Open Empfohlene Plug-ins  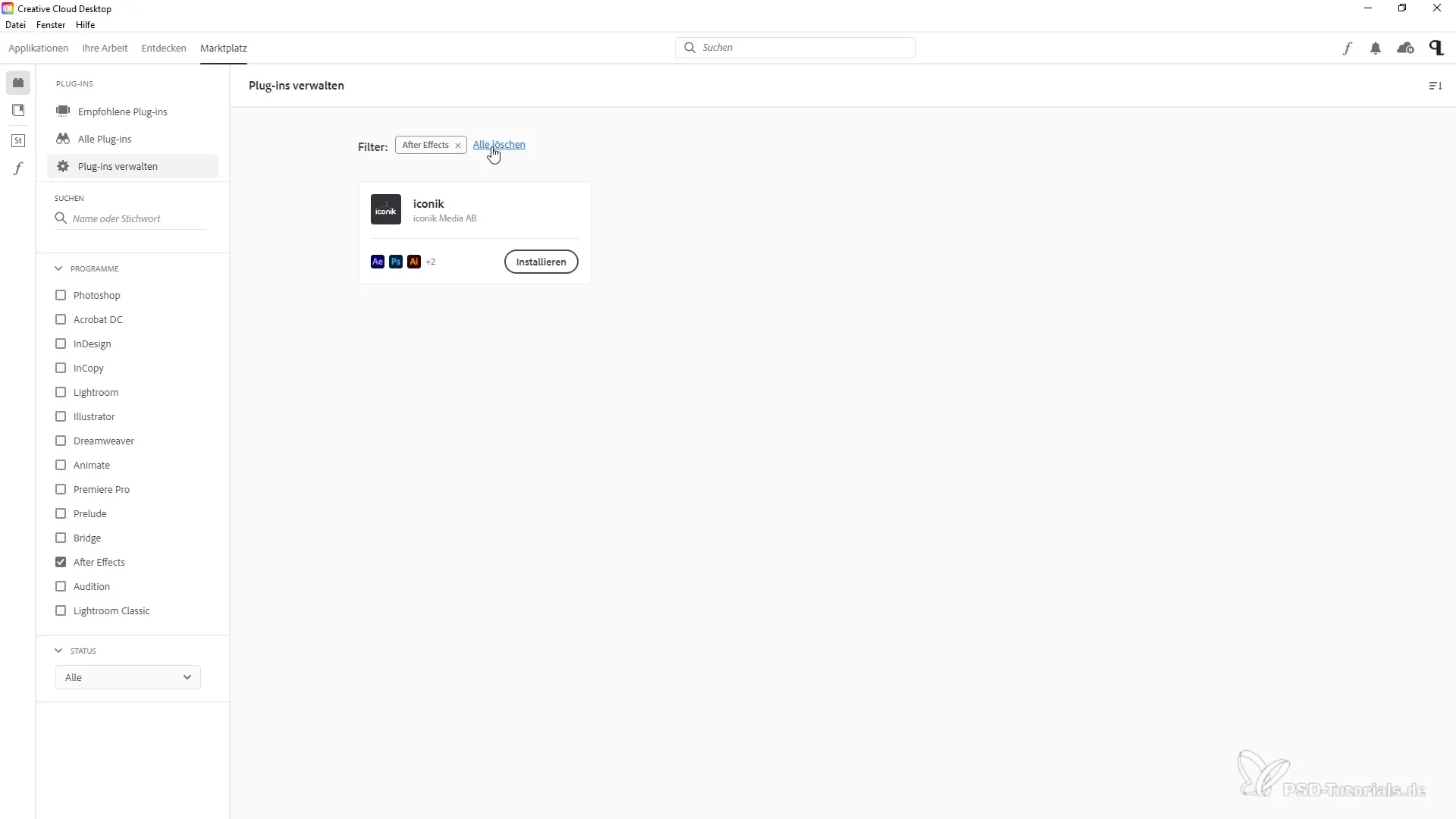[133, 111]
